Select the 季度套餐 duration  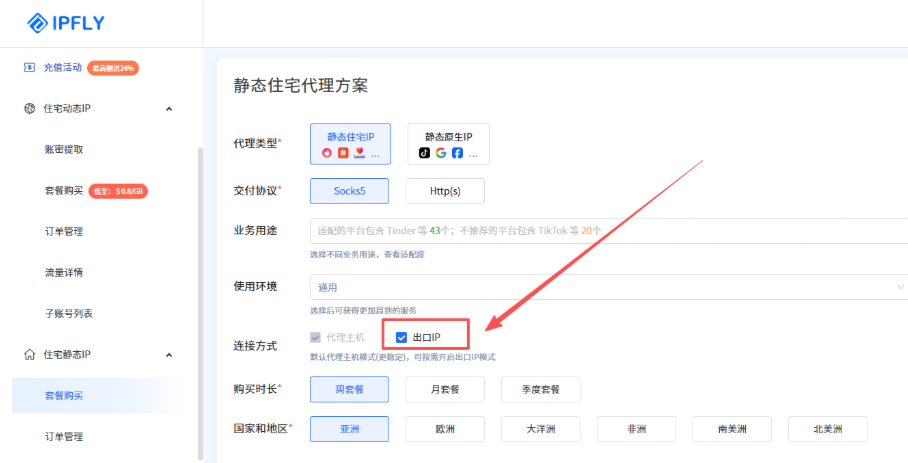coord(540,389)
